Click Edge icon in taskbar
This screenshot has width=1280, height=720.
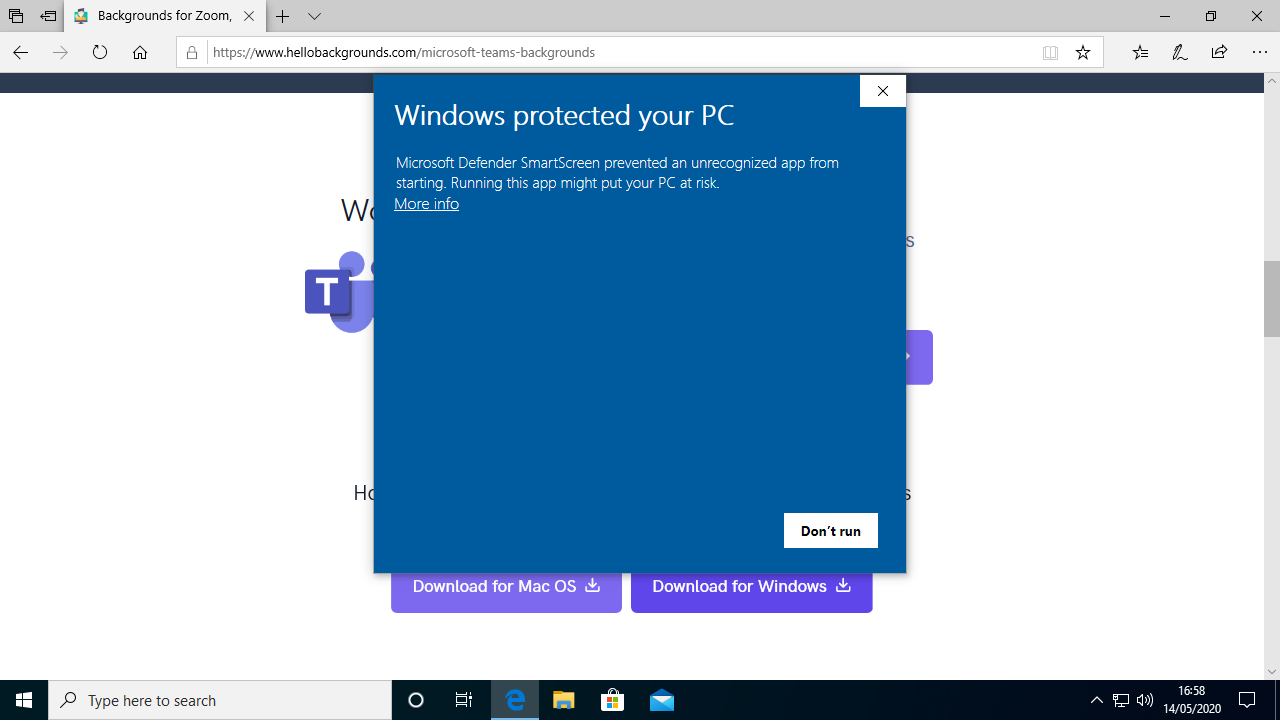tap(515, 700)
